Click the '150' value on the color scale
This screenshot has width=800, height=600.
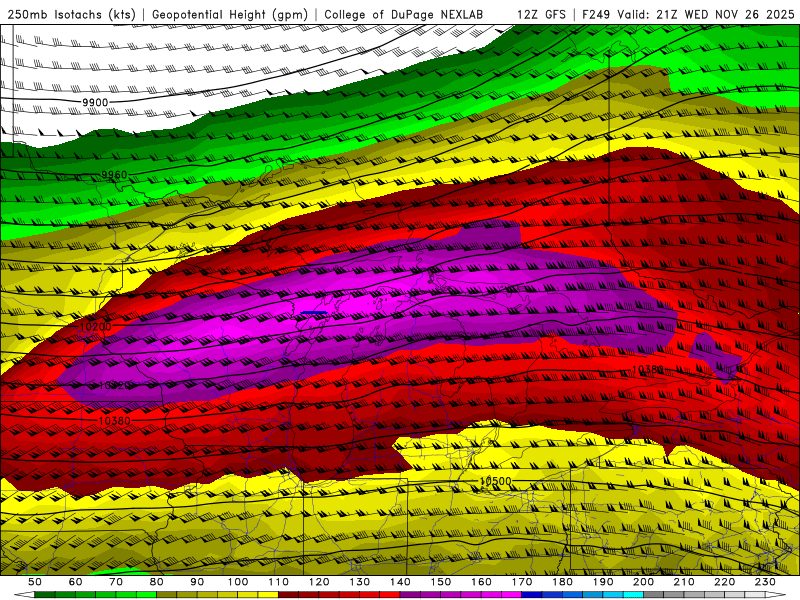point(440,582)
